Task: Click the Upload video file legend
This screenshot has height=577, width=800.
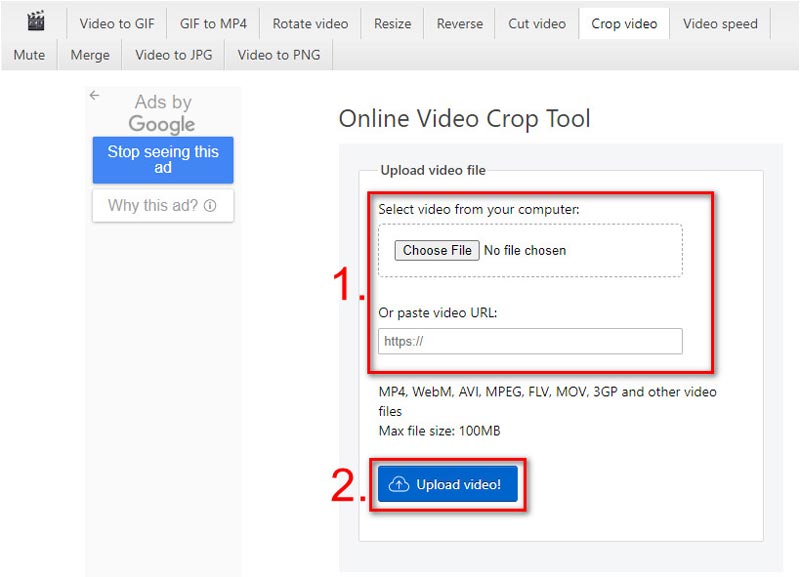Action: pos(433,170)
